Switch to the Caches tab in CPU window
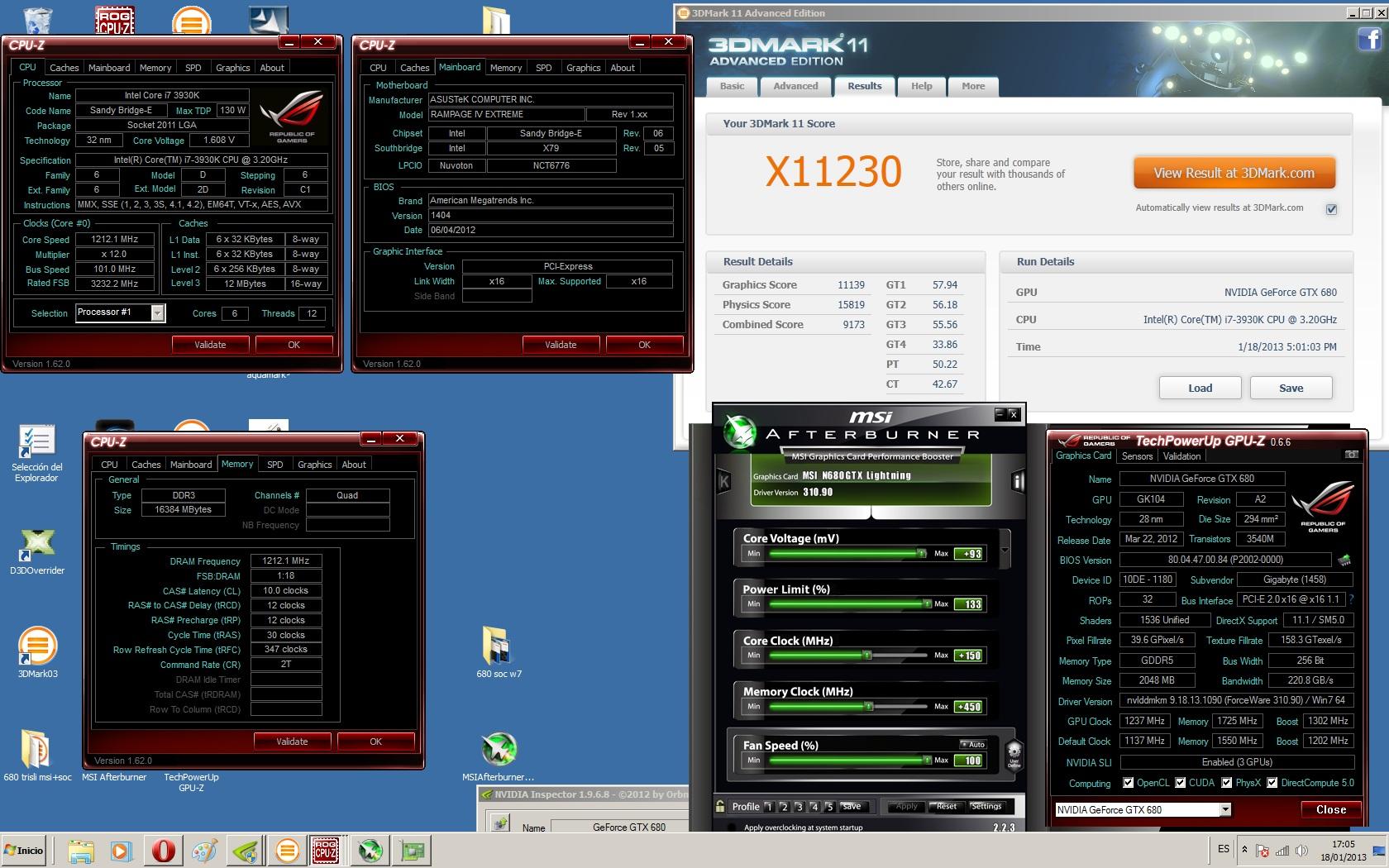The image size is (1389, 868). click(x=64, y=68)
